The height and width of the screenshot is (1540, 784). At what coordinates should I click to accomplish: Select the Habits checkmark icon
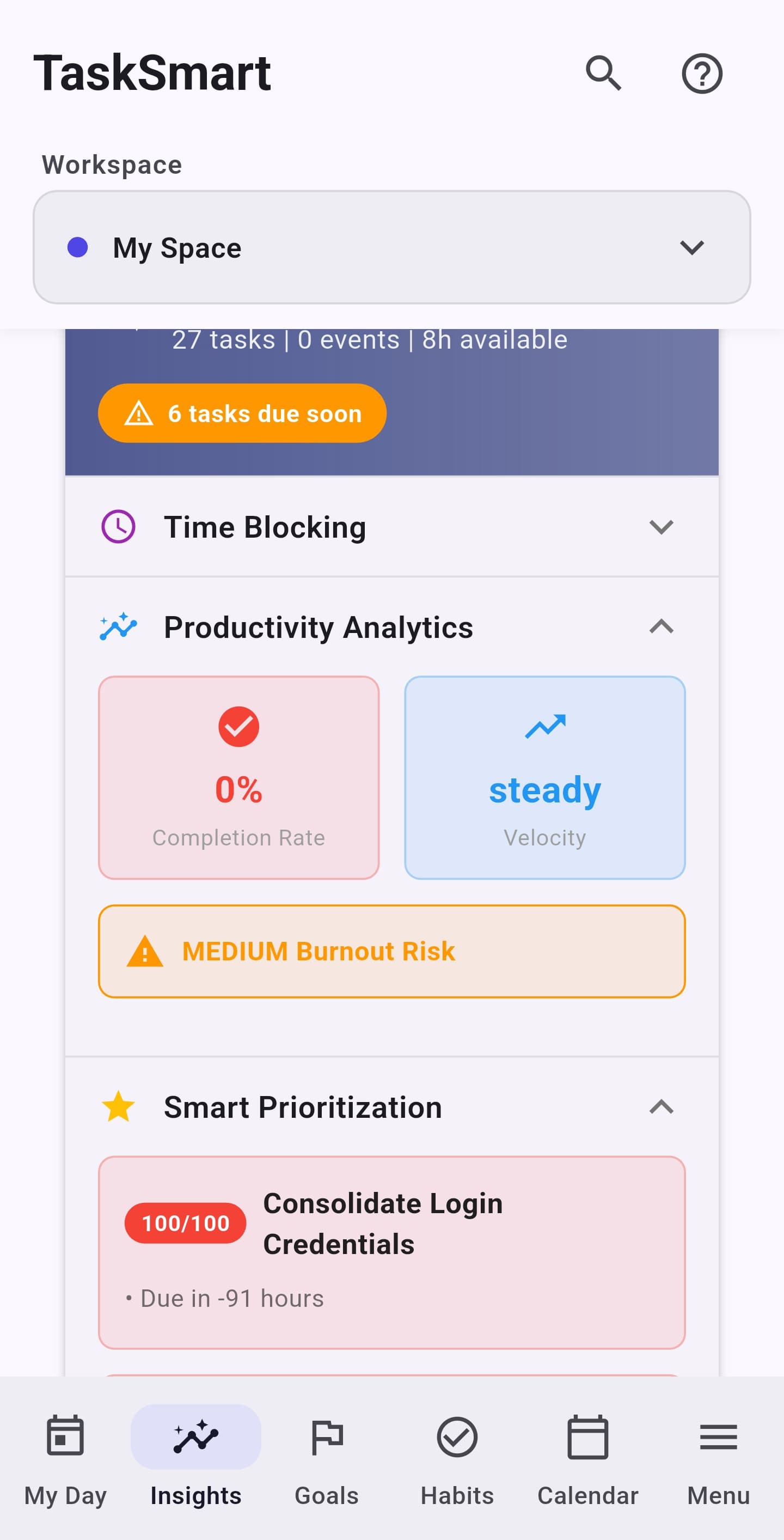457,1438
